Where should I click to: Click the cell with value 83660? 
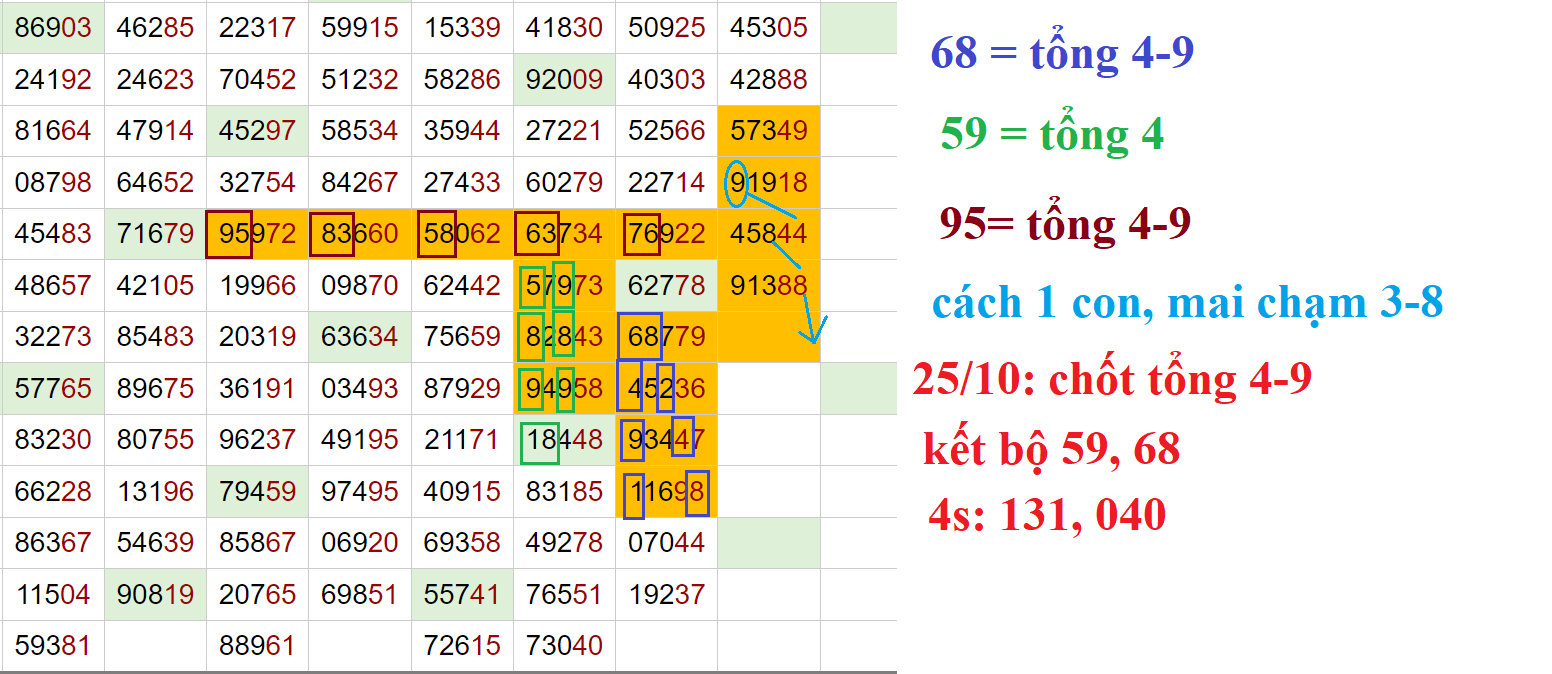359,236
